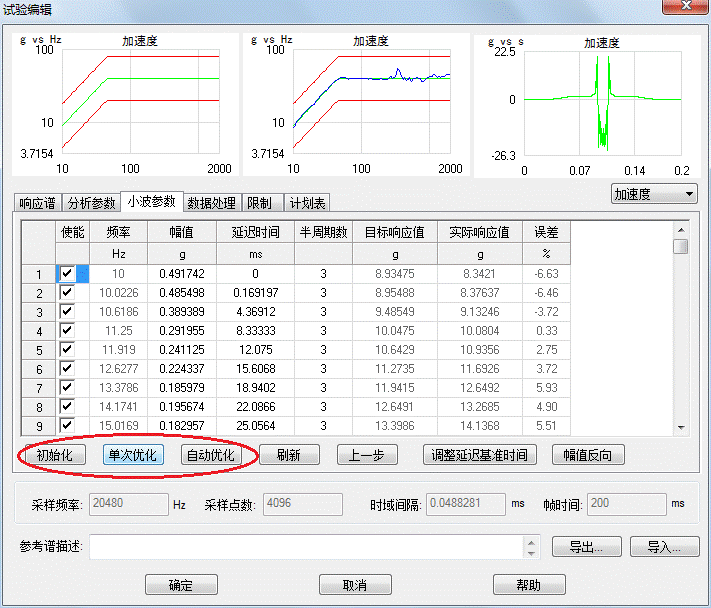The width and height of the screenshot is (711, 608).
Task: Cancel with the 取消 button
Action: pos(355,584)
